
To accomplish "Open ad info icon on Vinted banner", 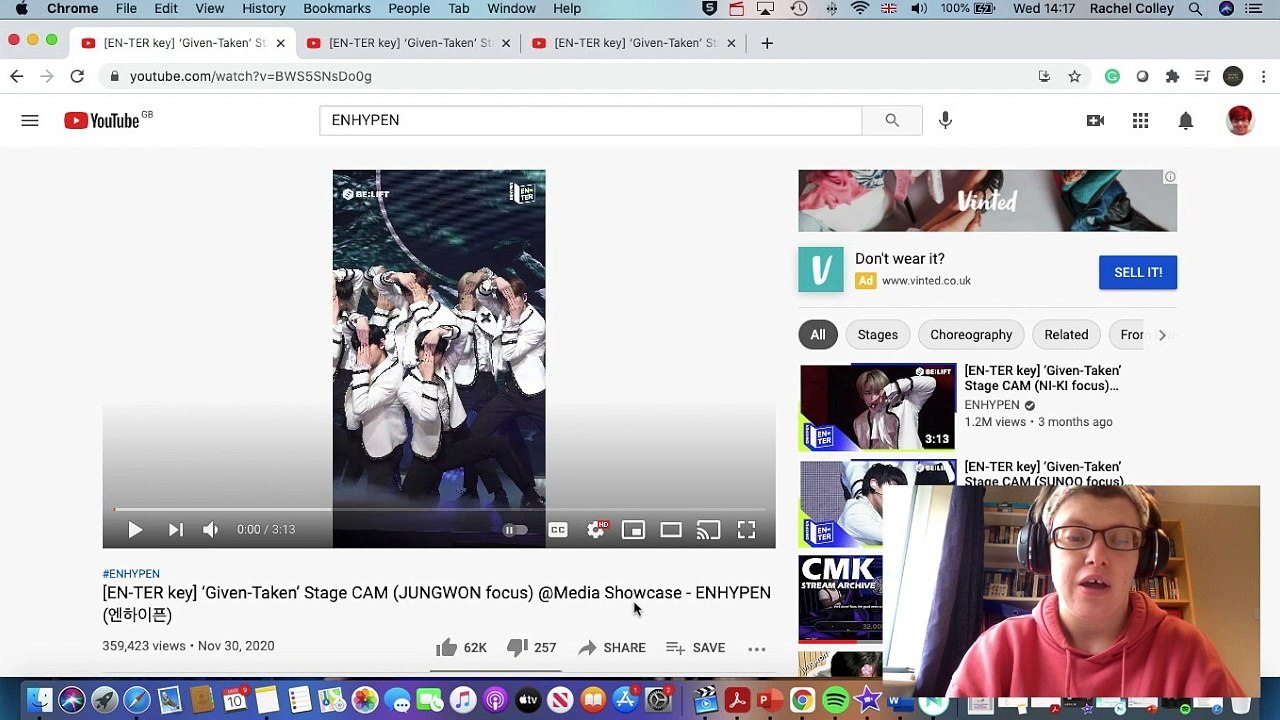I will coord(1169,177).
